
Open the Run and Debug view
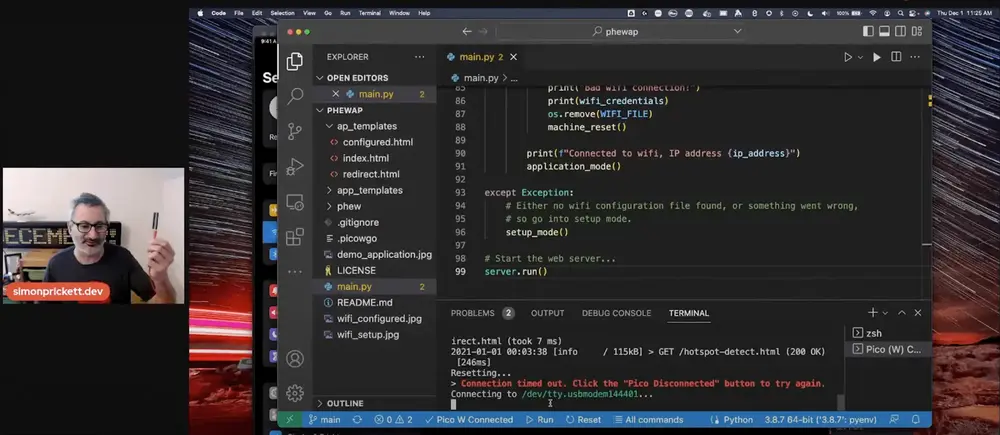tap(295, 166)
